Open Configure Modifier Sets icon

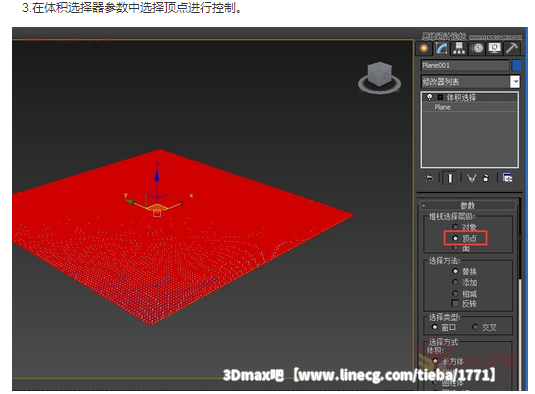pyautogui.click(x=507, y=178)
